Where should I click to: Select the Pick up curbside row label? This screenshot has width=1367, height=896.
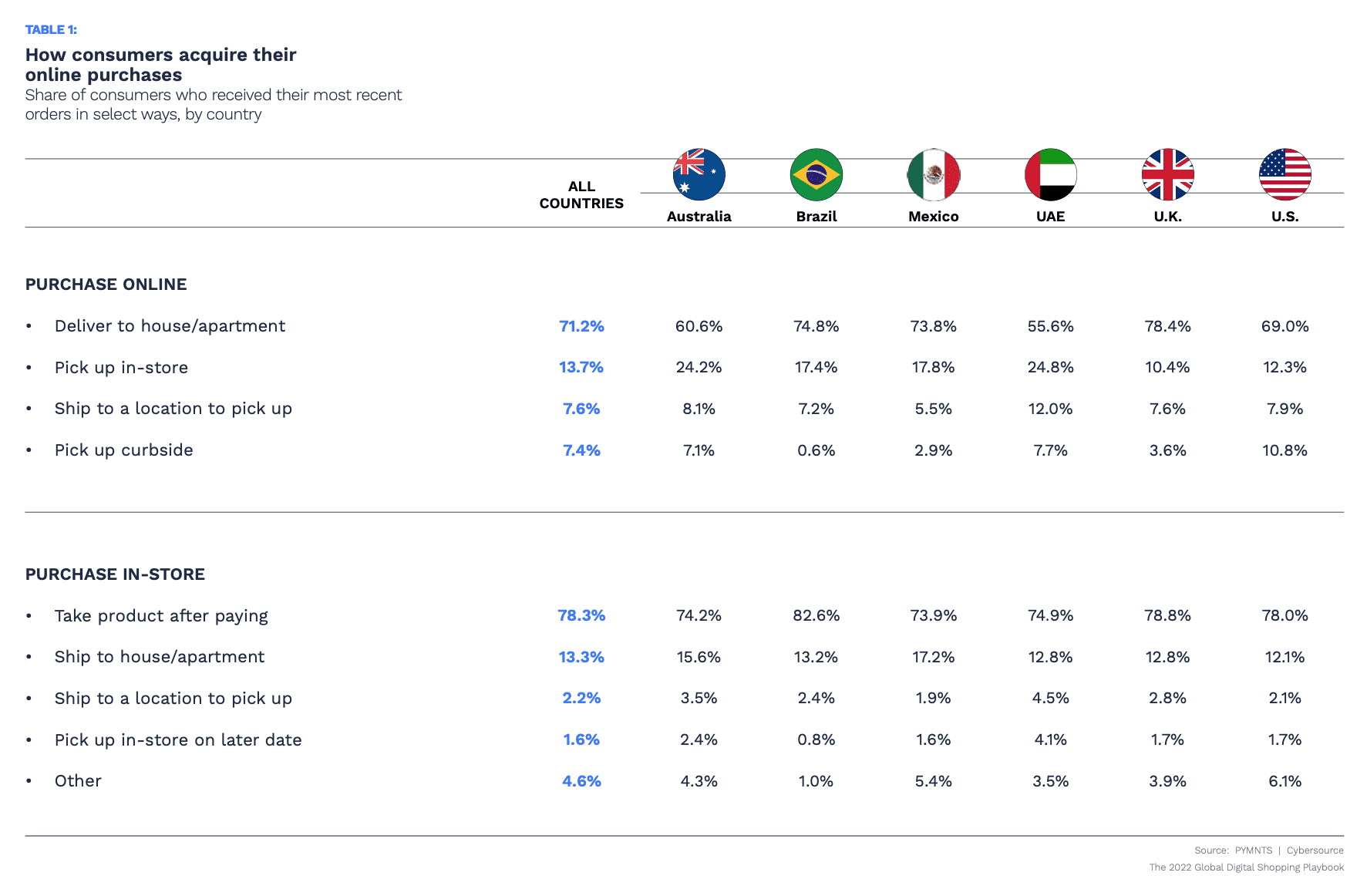tap(123, 450)
